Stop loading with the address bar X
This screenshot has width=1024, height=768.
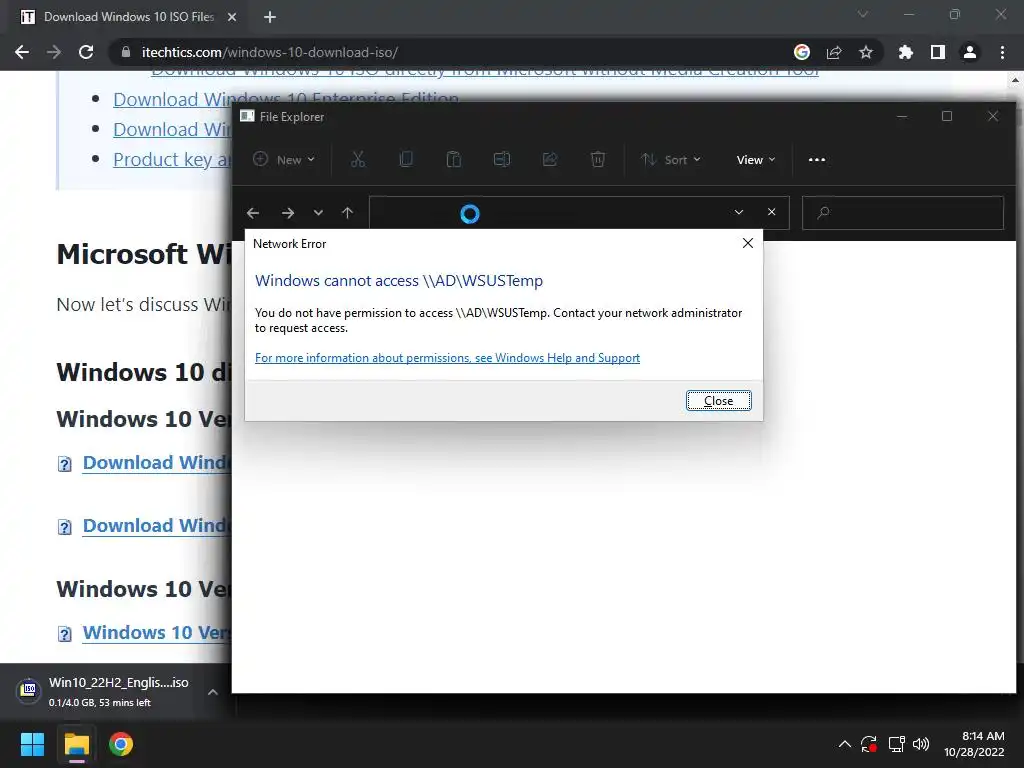coord(771,212)
